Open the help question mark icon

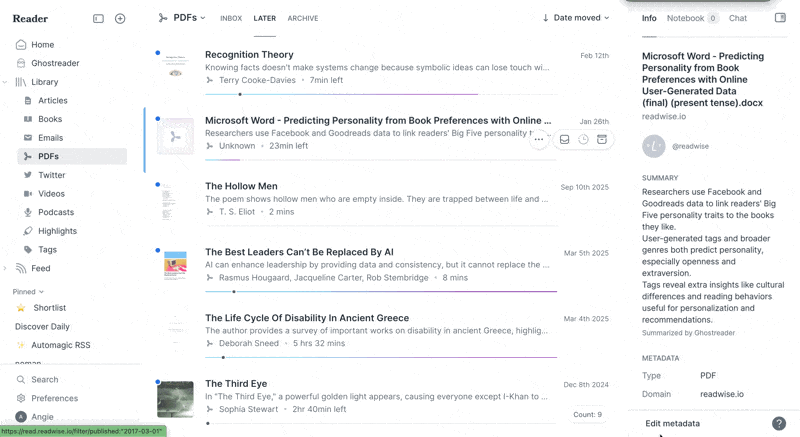pyautogui.click(x=779, y=423)
